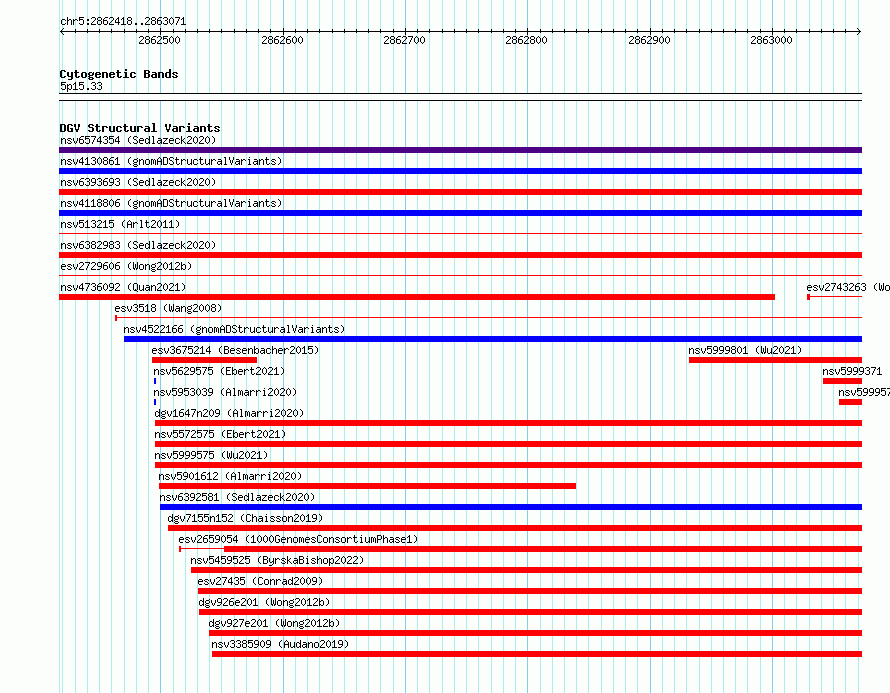This screenshot has height=693, width=890.
Task: Click the nsv5999371 variant label
Action: 852,371
